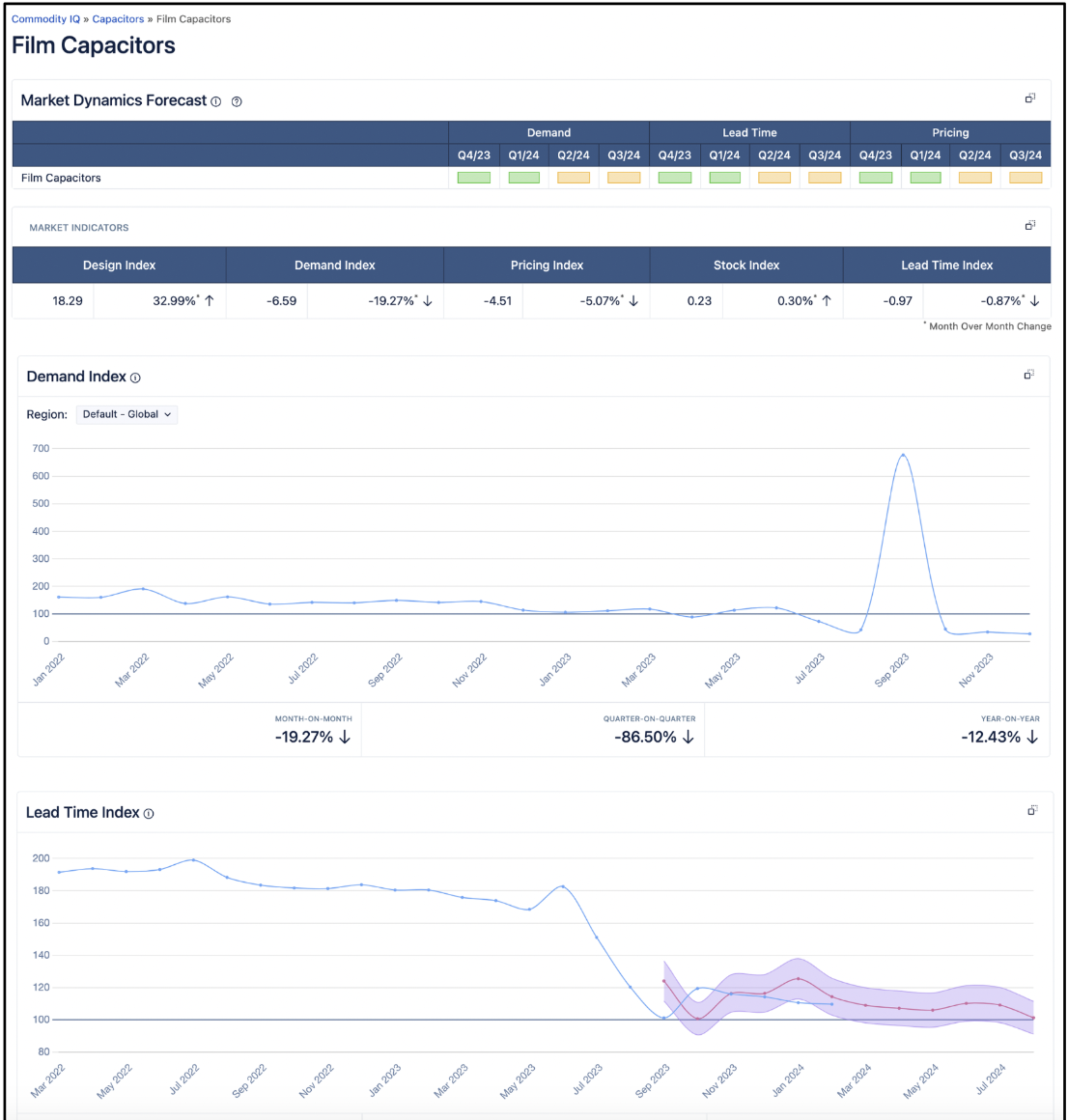Click the info icon beside Market Dynamics Forecast
The height and width of the screenshot is (1120, 1068).
coord(216,101)
